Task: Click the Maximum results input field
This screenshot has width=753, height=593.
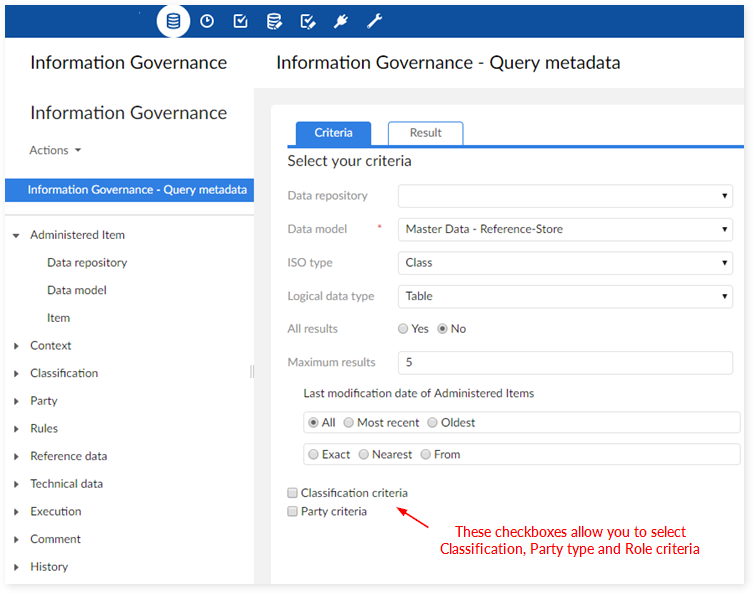Action: (x=565, y=362)
